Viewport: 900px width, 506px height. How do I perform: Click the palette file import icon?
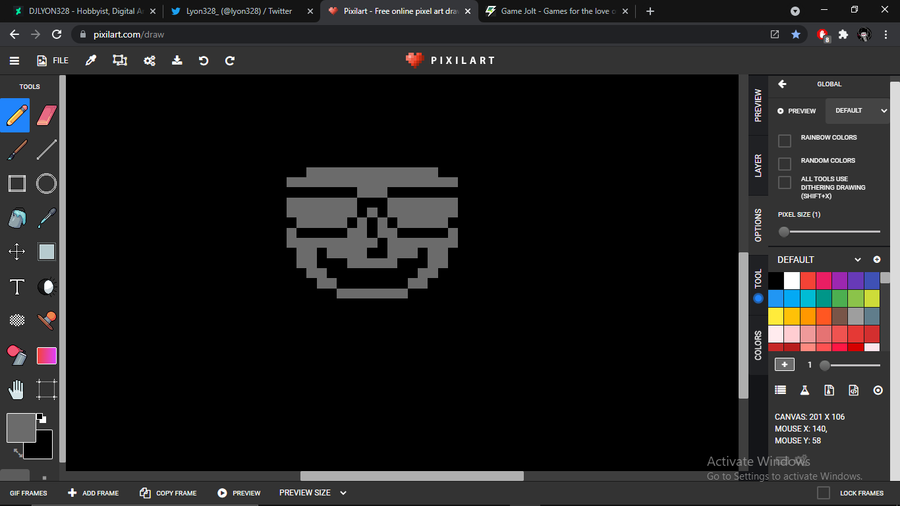click(829, 390)
